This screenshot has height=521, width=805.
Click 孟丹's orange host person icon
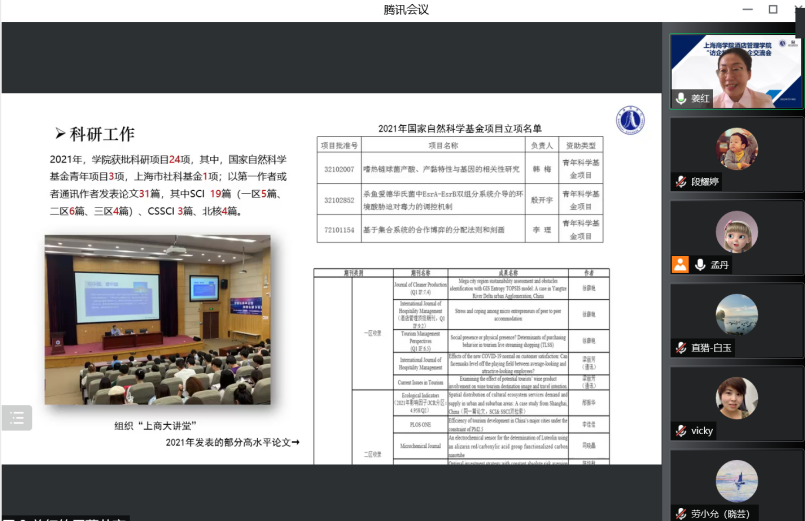pyautogui.click(x=680, y=264)
